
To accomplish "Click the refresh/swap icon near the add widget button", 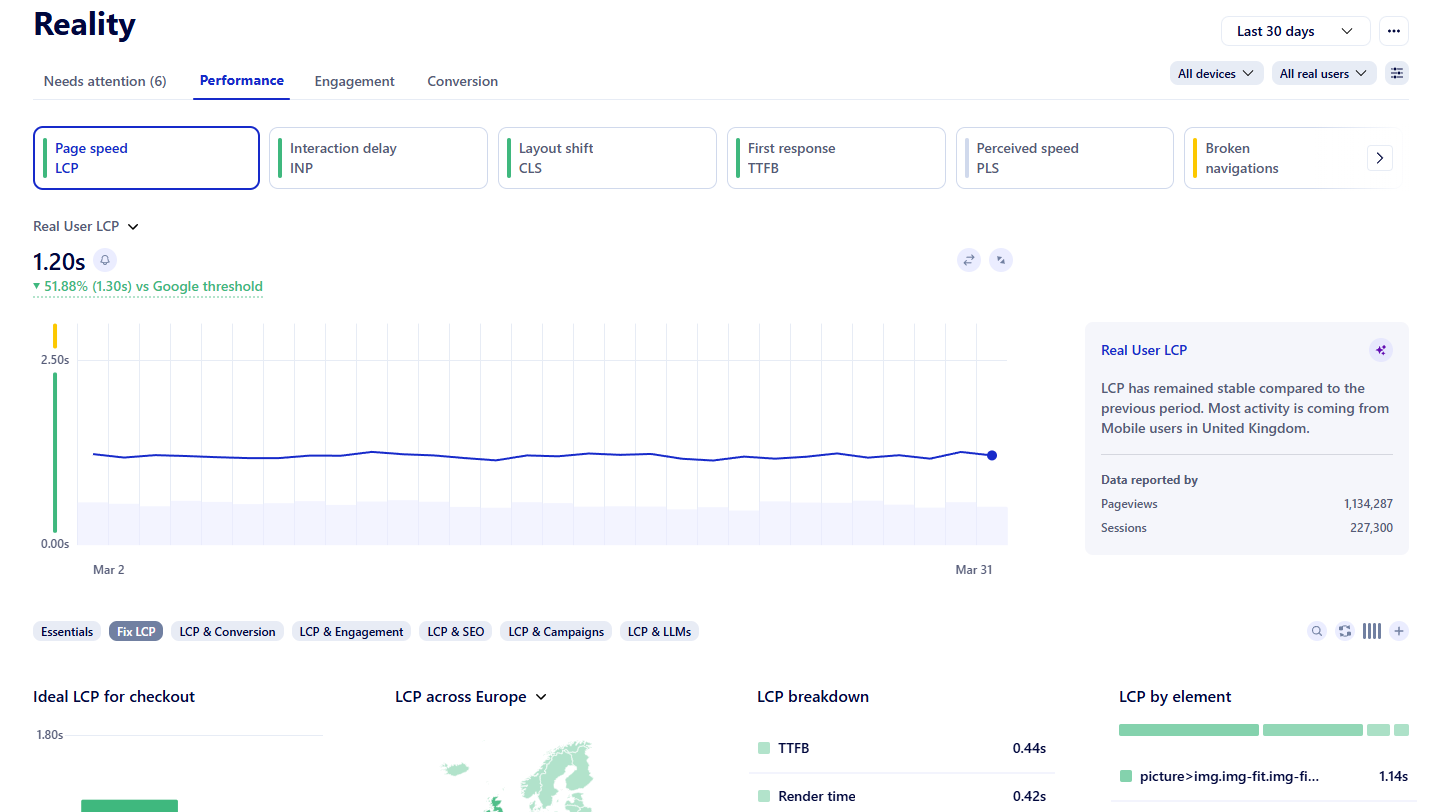I will coord(1344,631).
